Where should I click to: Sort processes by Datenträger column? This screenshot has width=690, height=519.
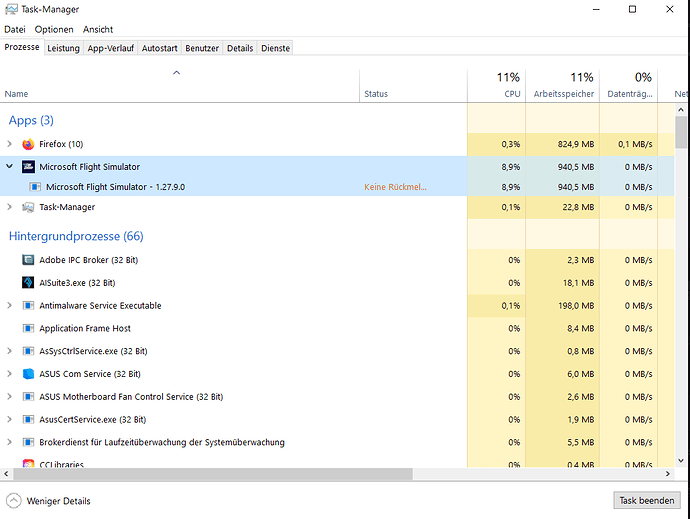628,86
